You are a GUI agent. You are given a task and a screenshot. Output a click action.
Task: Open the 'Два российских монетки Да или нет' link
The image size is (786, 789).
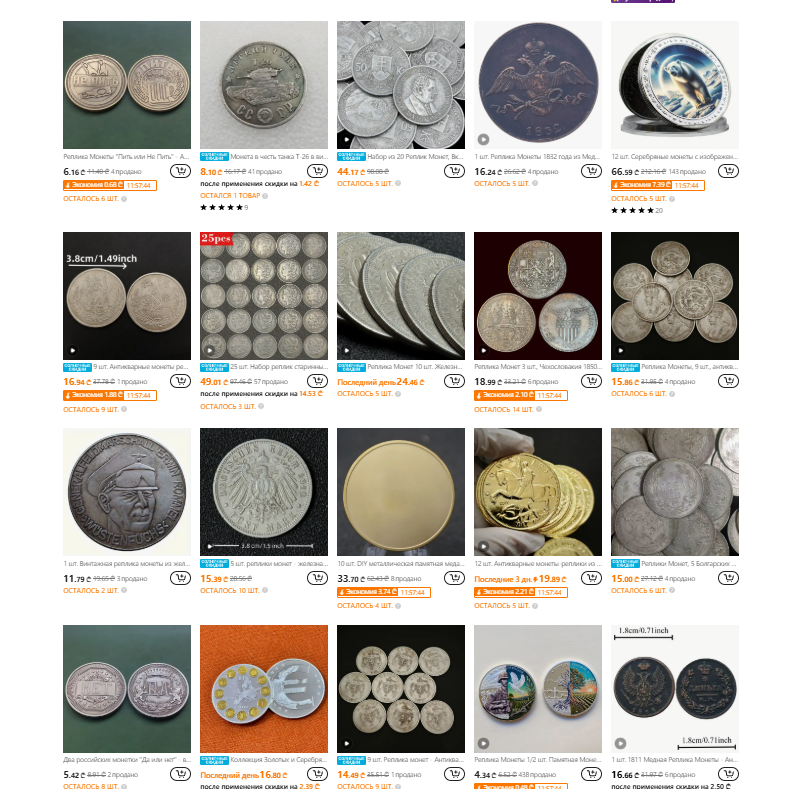[127, 759]
